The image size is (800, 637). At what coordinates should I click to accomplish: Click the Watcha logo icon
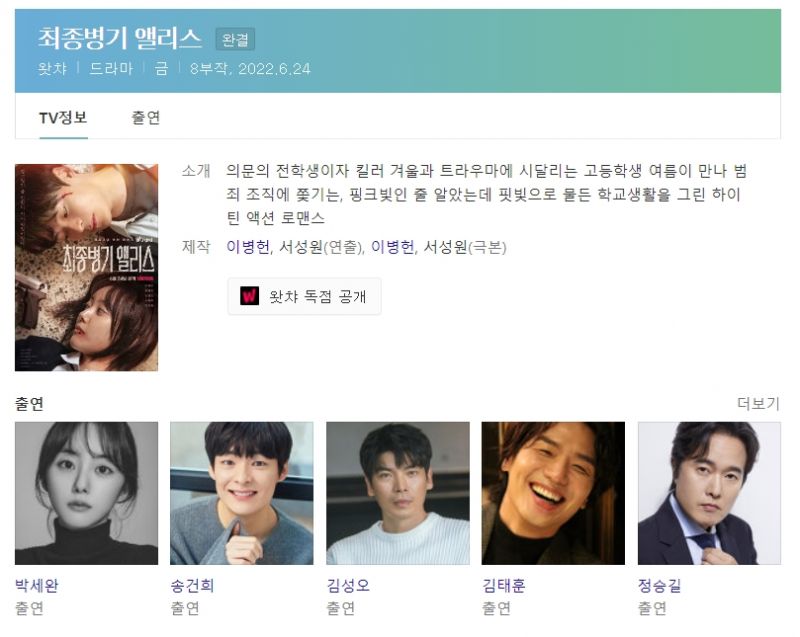point(249,296)
